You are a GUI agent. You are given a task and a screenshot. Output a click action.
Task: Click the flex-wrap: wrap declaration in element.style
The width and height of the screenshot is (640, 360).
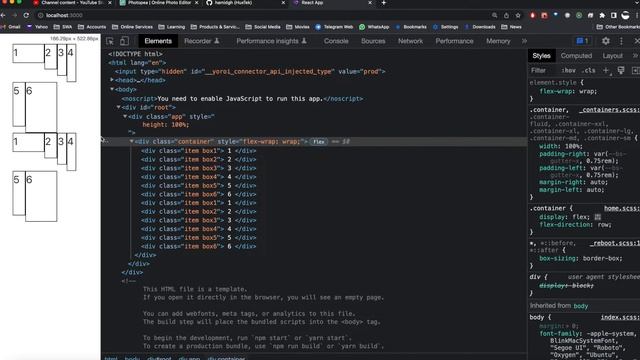[x=568, y=91]
